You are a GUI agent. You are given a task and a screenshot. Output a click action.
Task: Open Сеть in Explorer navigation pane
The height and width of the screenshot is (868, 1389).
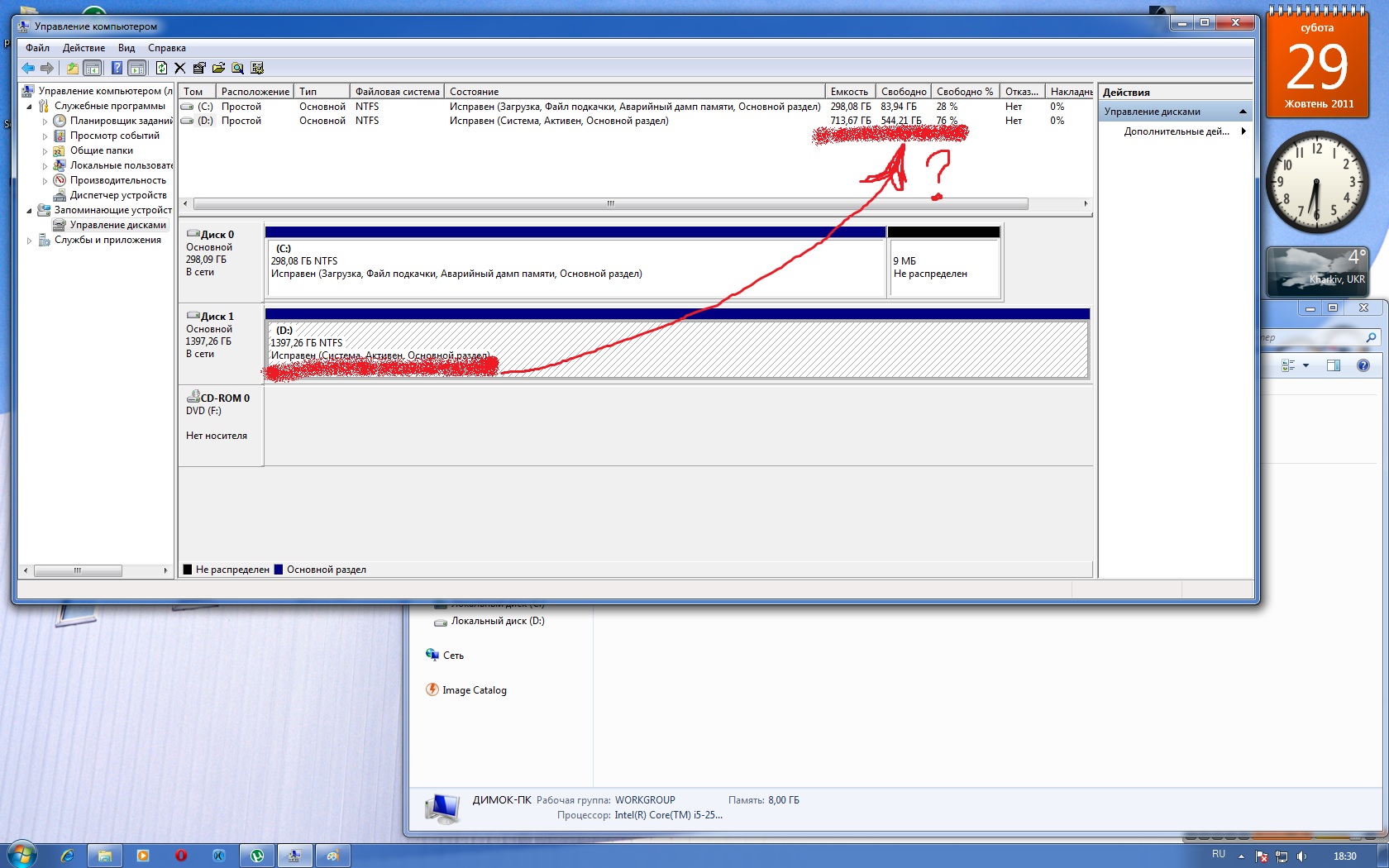point(453,656)
